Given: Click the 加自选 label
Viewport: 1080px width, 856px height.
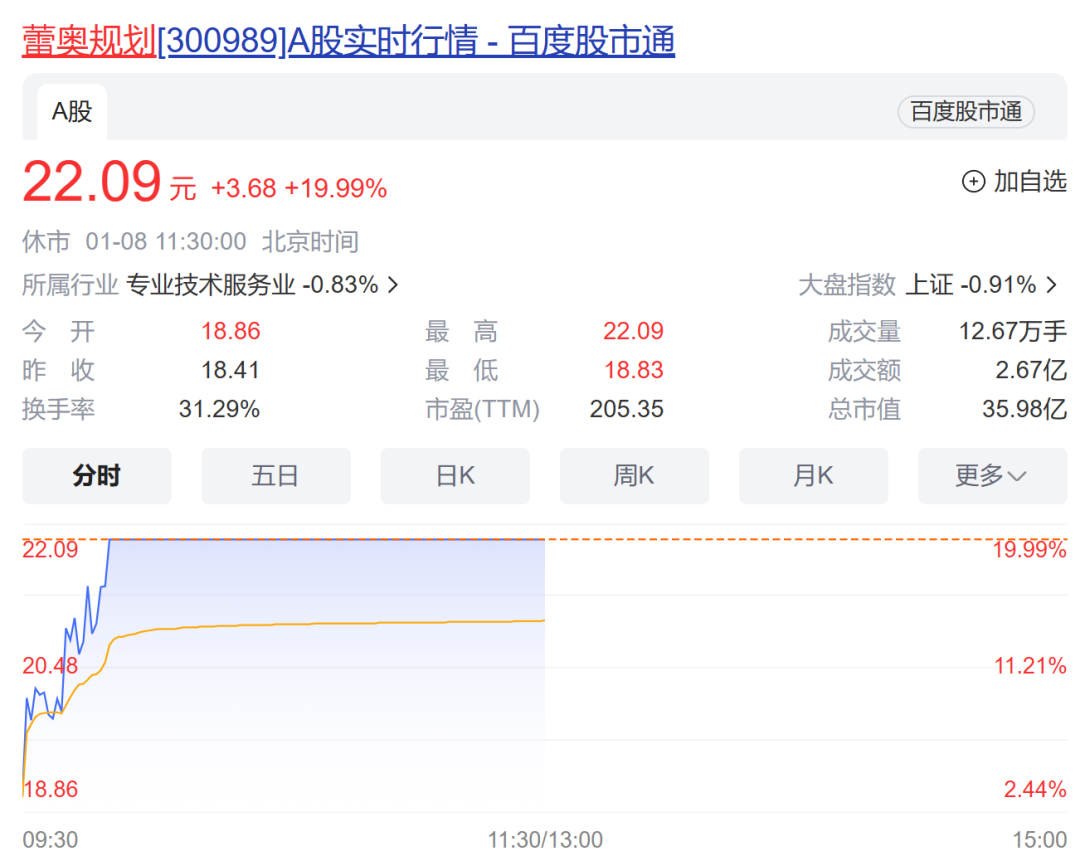Looking at the screenshot, I should click(x=1030, y=182).
